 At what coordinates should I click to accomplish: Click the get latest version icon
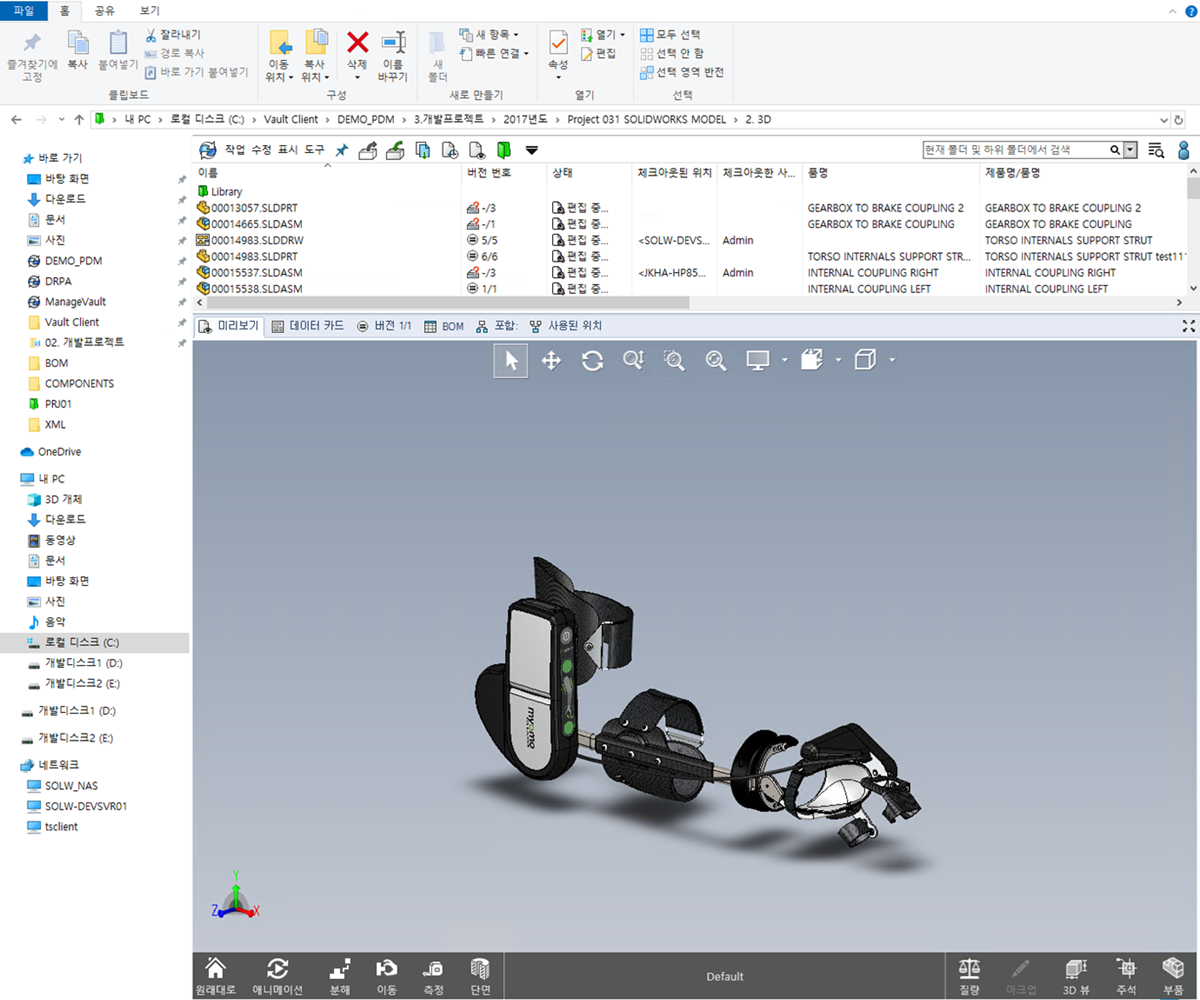423,150
